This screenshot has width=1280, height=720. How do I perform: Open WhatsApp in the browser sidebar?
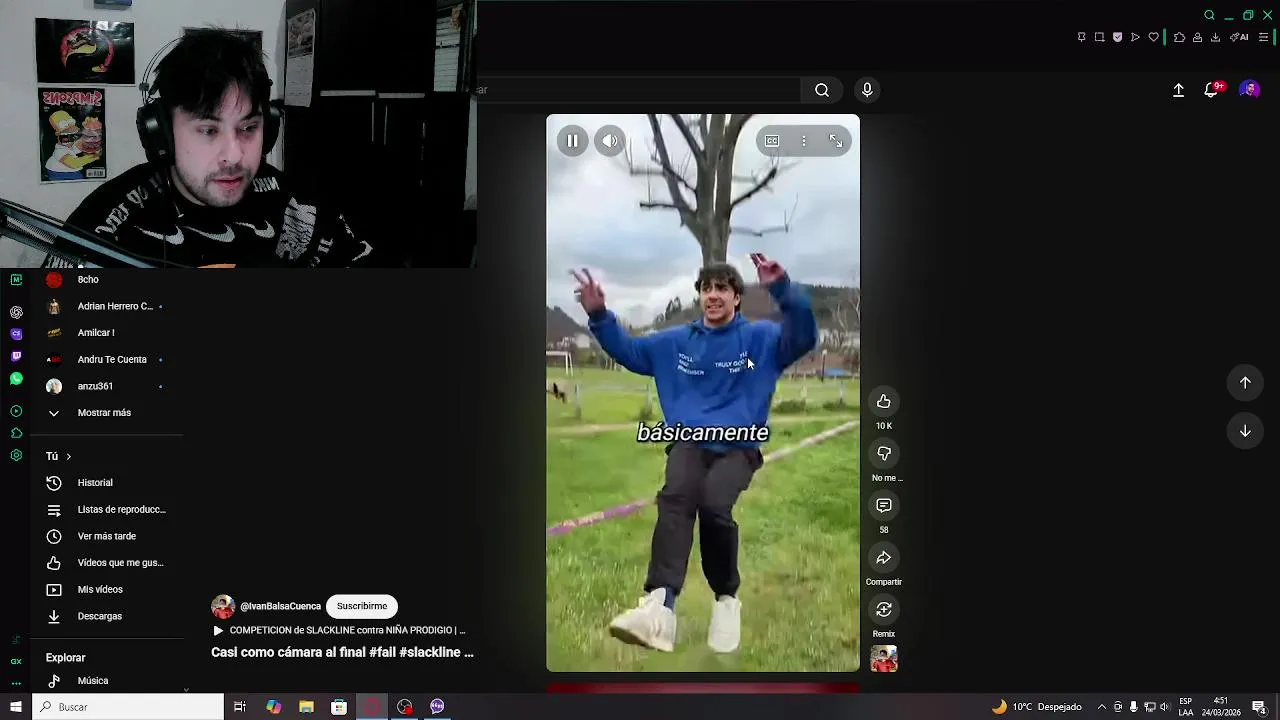click(x=16, y=379)
